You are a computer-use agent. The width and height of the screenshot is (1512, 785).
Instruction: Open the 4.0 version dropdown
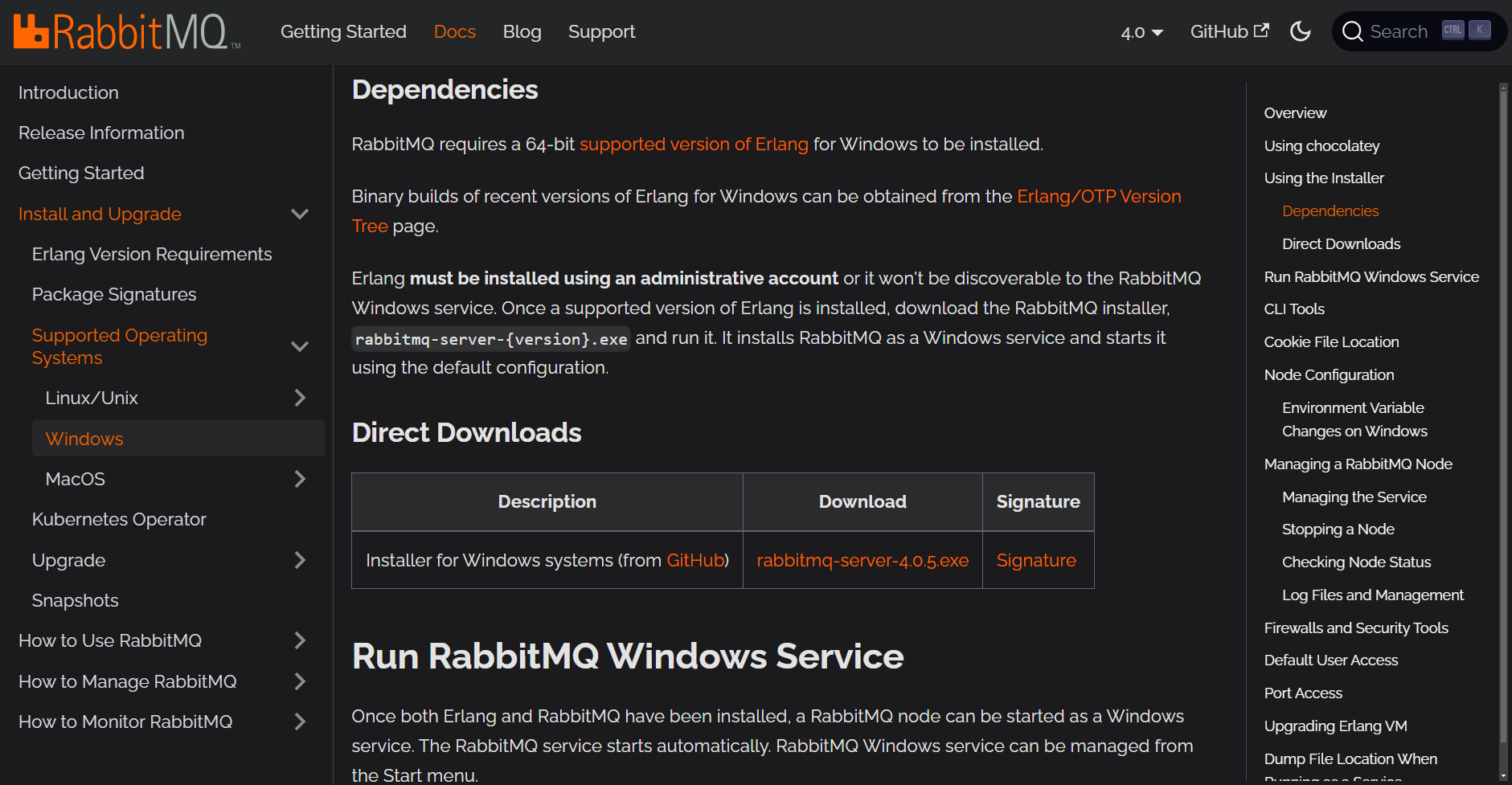click(1142, 32)
